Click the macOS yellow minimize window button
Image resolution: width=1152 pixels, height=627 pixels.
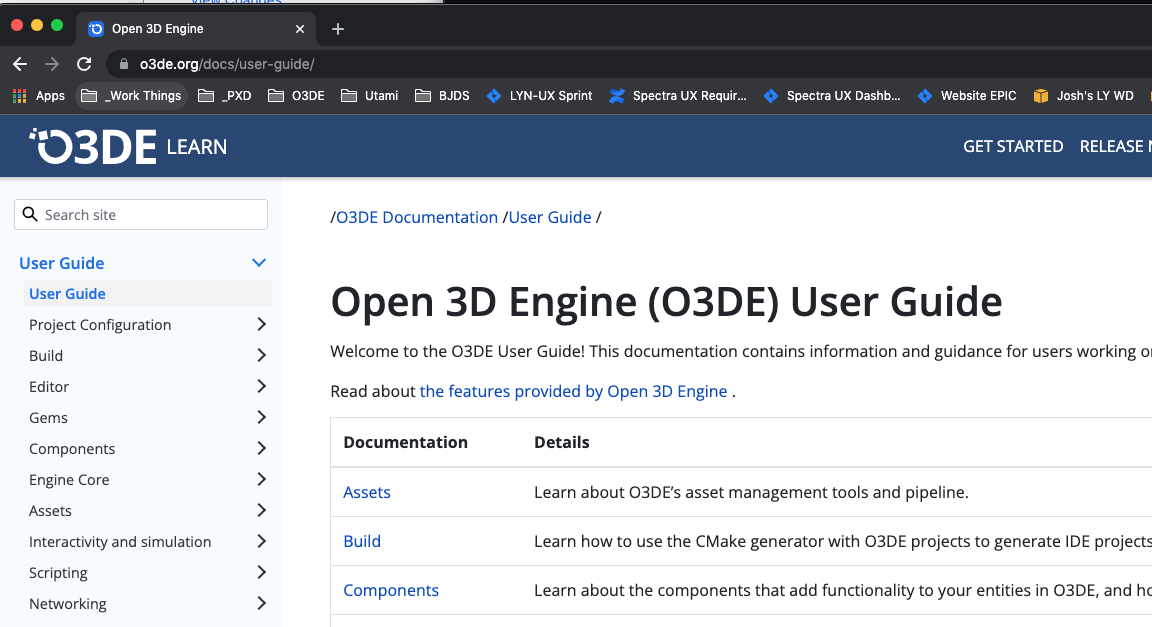pyautogui.click(x=37, y=26)
